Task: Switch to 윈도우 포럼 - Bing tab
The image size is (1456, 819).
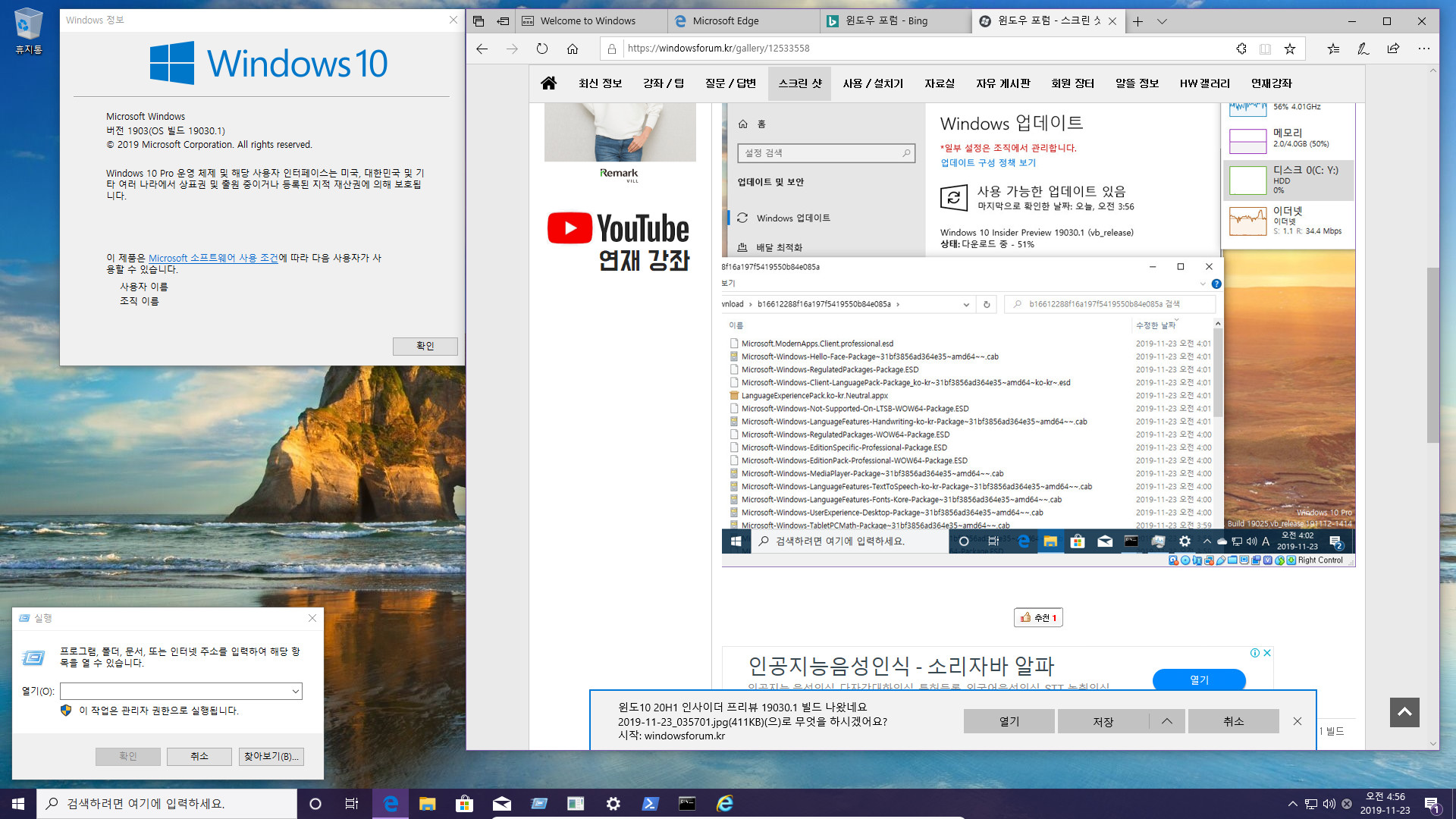Action: click(896, 21)
